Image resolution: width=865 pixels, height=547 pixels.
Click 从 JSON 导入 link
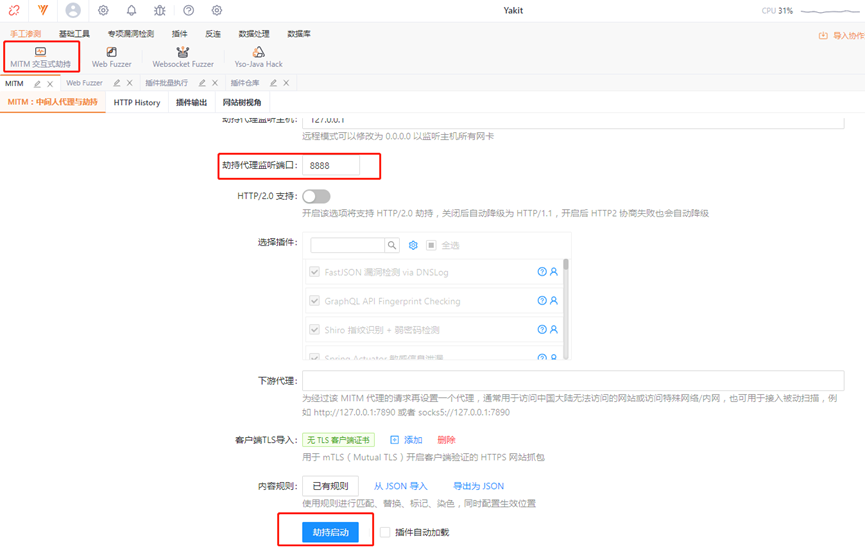pos(401,486)
